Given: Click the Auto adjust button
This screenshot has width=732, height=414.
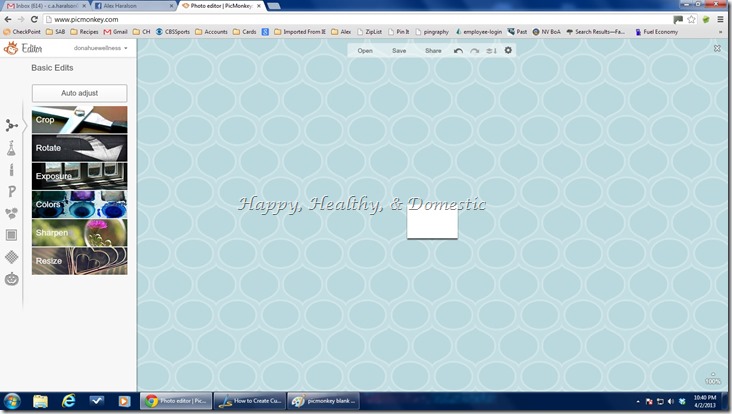Looking at the screenshot, I should pos(79,93).
